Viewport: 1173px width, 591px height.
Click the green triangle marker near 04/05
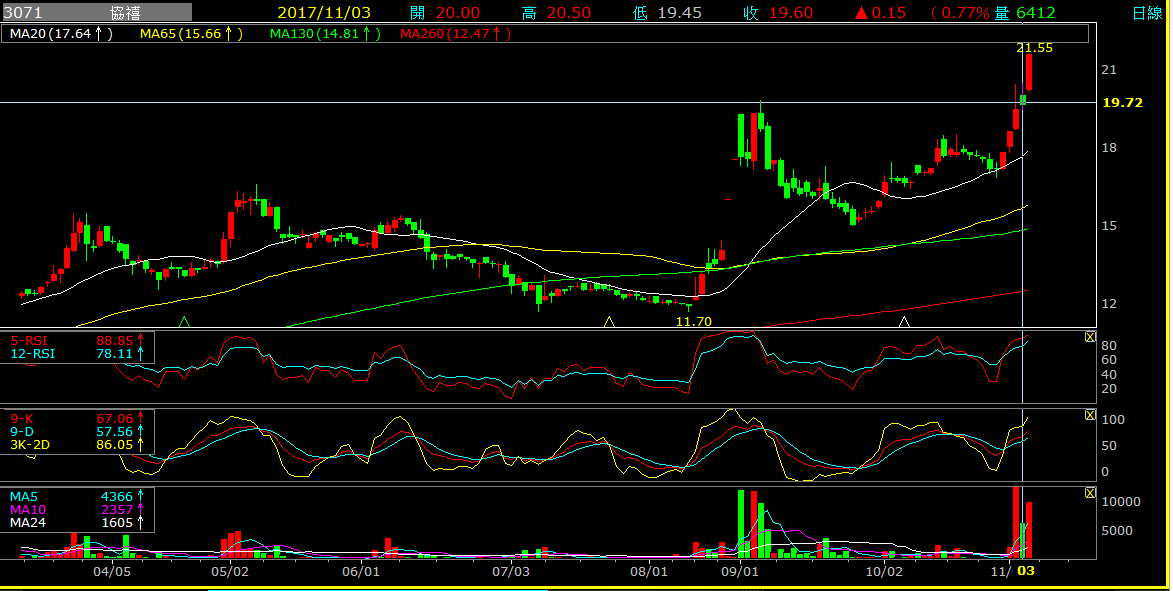(184, 322)
